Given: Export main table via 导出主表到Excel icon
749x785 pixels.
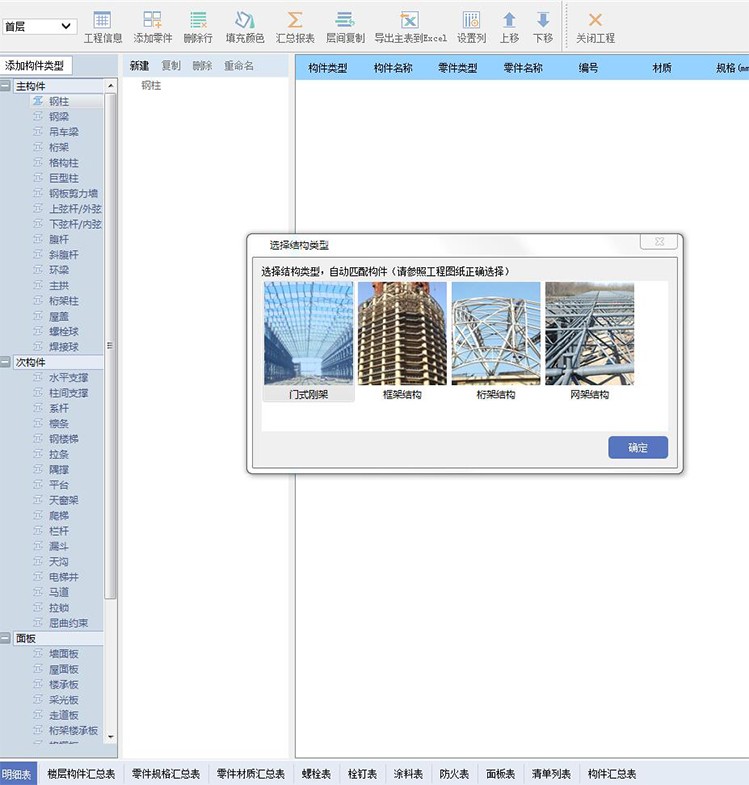Looking at the screenshot, I should pyautogui.click(x=410, y=27).
